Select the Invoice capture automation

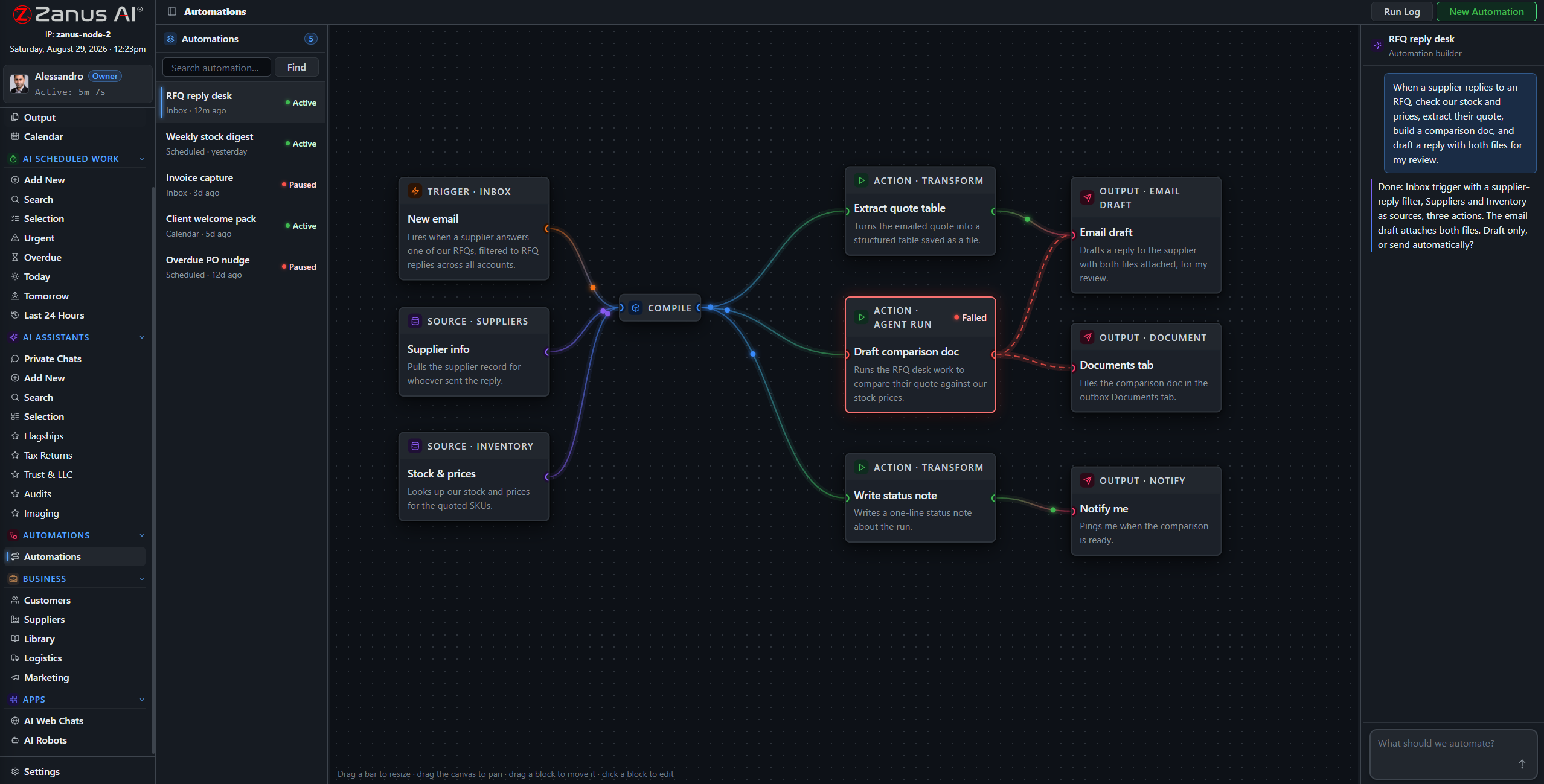click(x=242, y=185)
